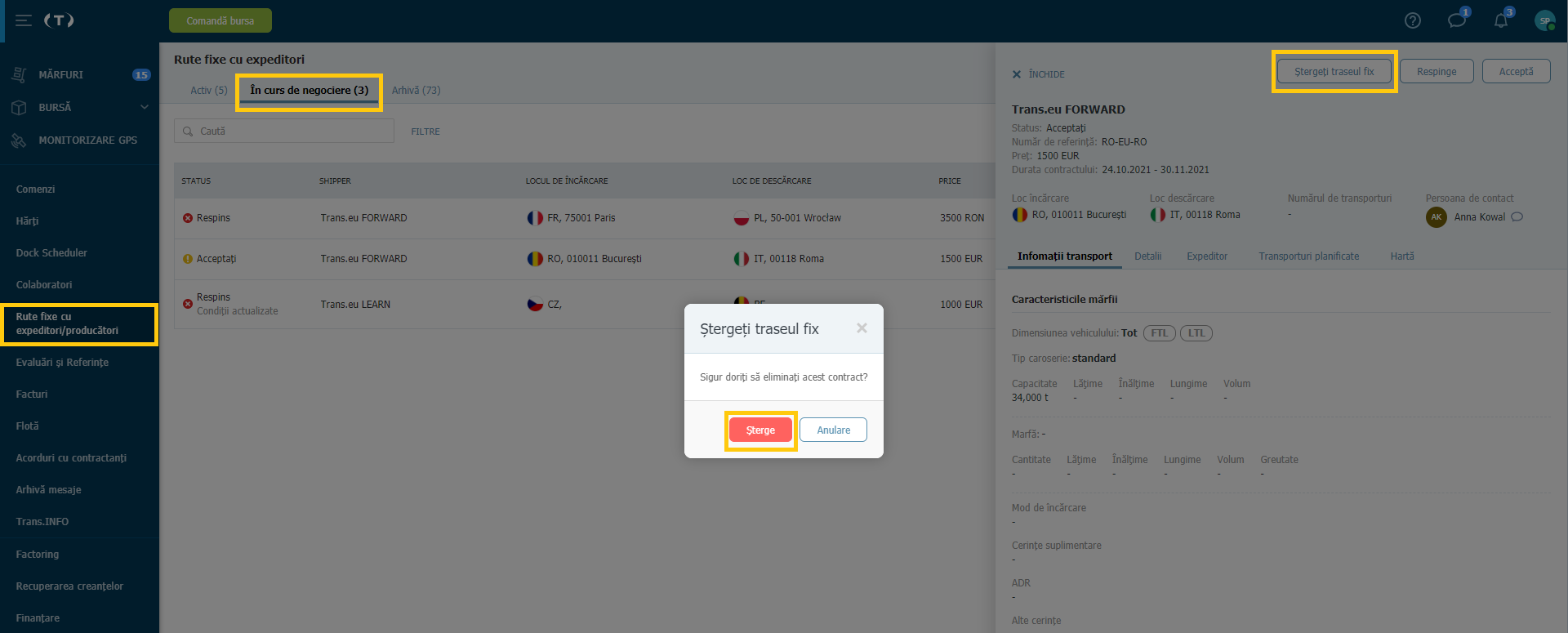Click the AK contact avatar

(1437, 216)
